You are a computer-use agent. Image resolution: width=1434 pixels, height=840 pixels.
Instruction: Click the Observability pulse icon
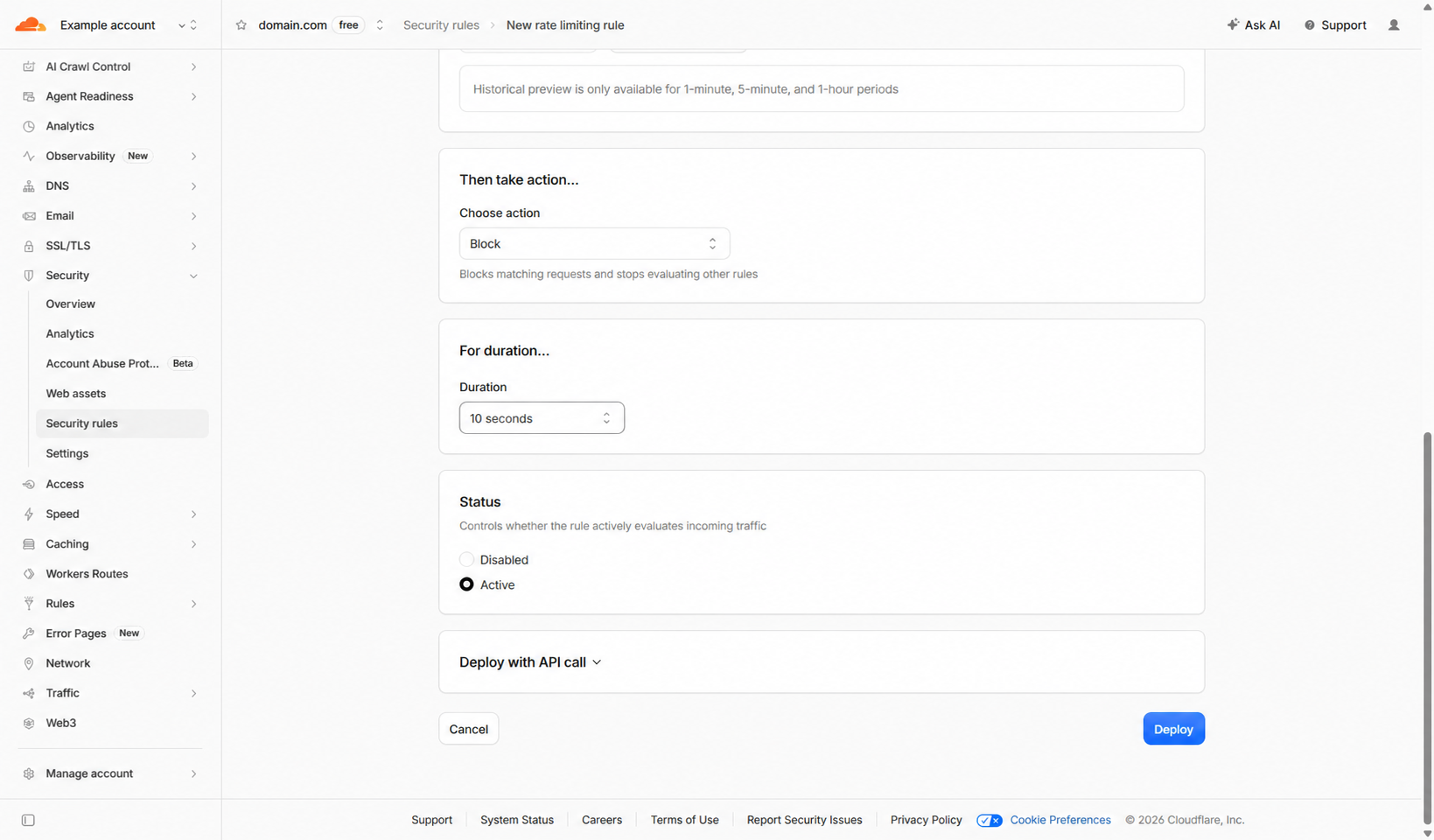coord(29,156)
